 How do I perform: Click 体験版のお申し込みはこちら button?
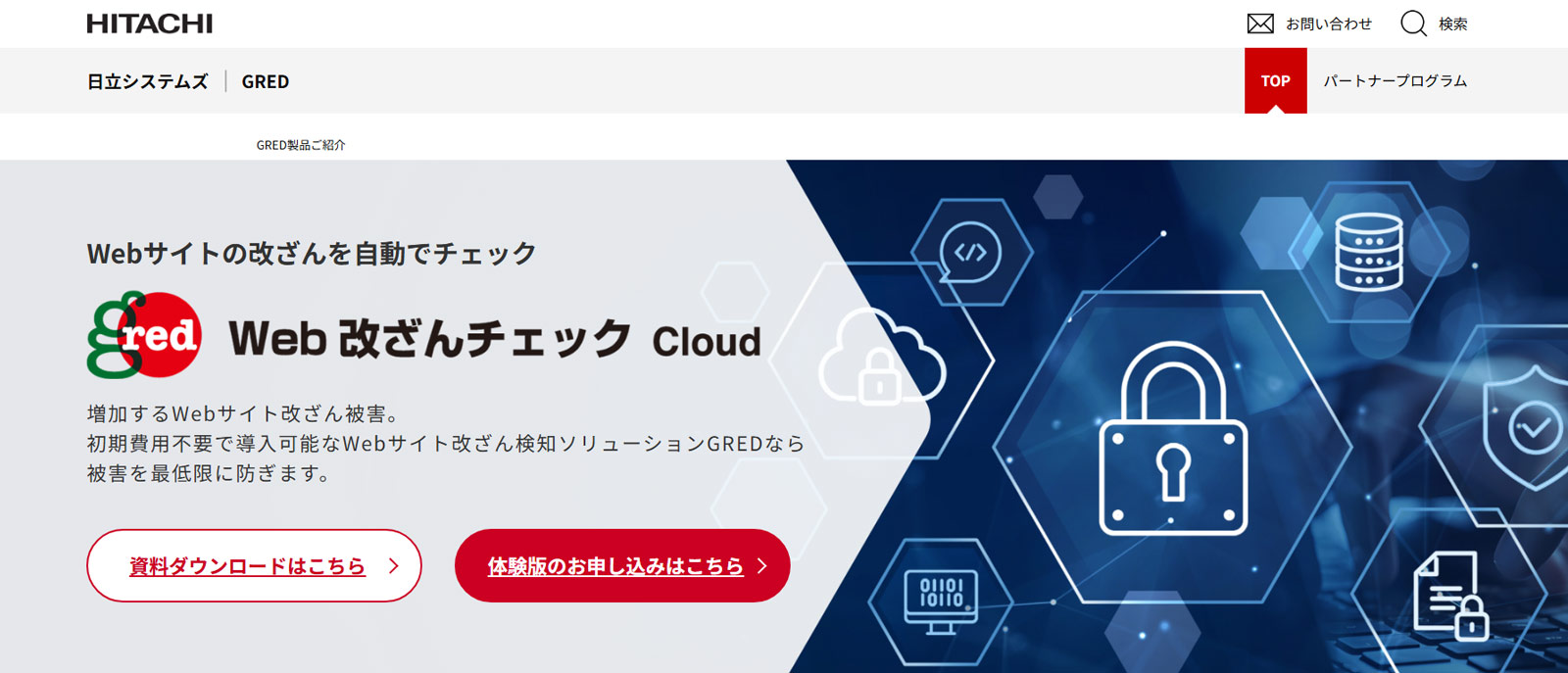[622, 565]
